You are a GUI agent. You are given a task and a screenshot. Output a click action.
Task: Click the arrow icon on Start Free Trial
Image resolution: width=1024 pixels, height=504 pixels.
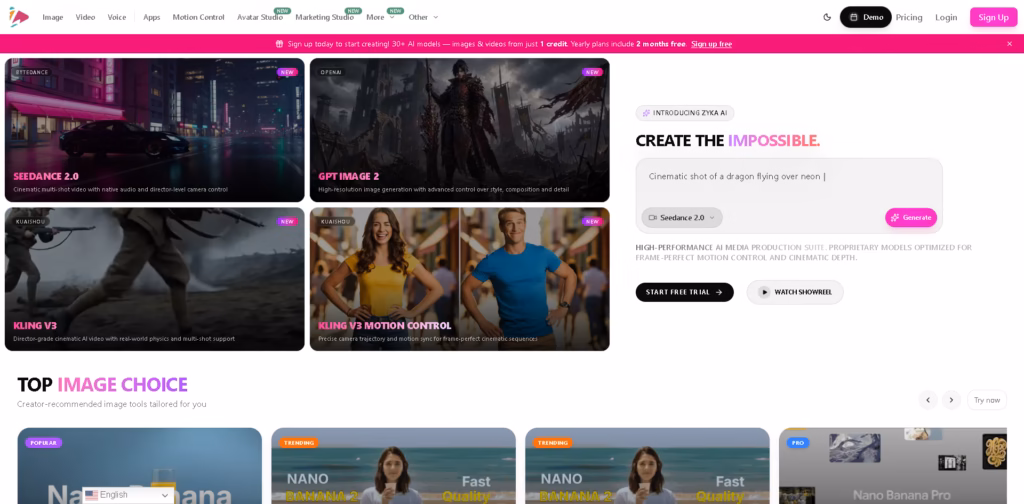pyautogui.click(x=719, y=292)
